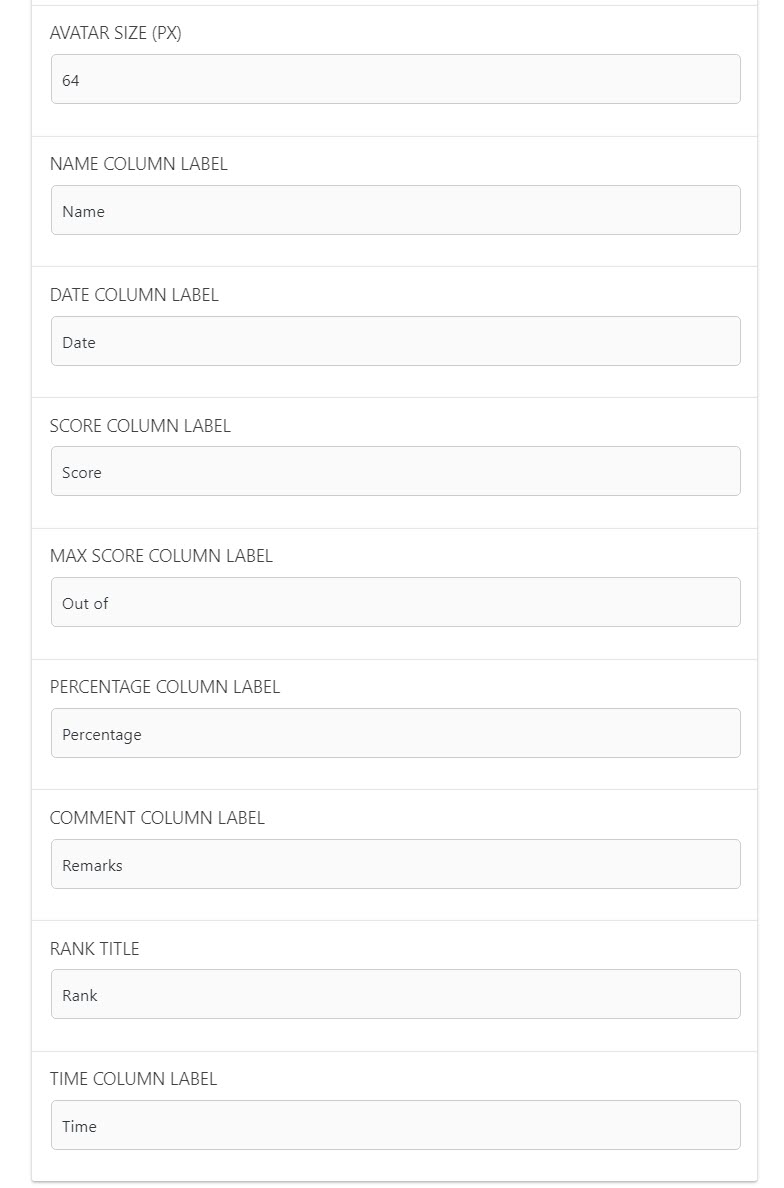Focus the Score Column Label input

point(395,471)
